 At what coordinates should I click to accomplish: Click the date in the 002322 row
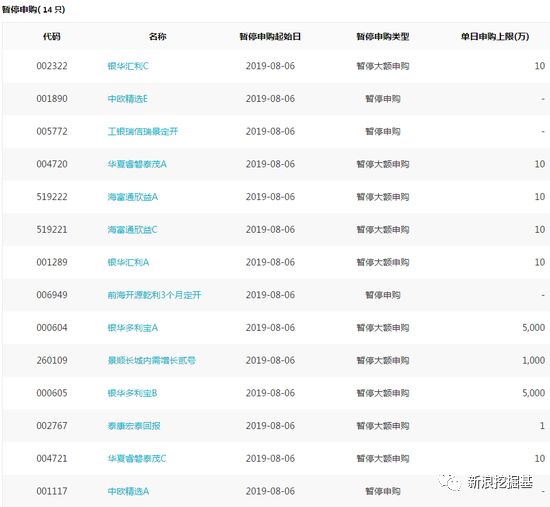coord(270,66)
